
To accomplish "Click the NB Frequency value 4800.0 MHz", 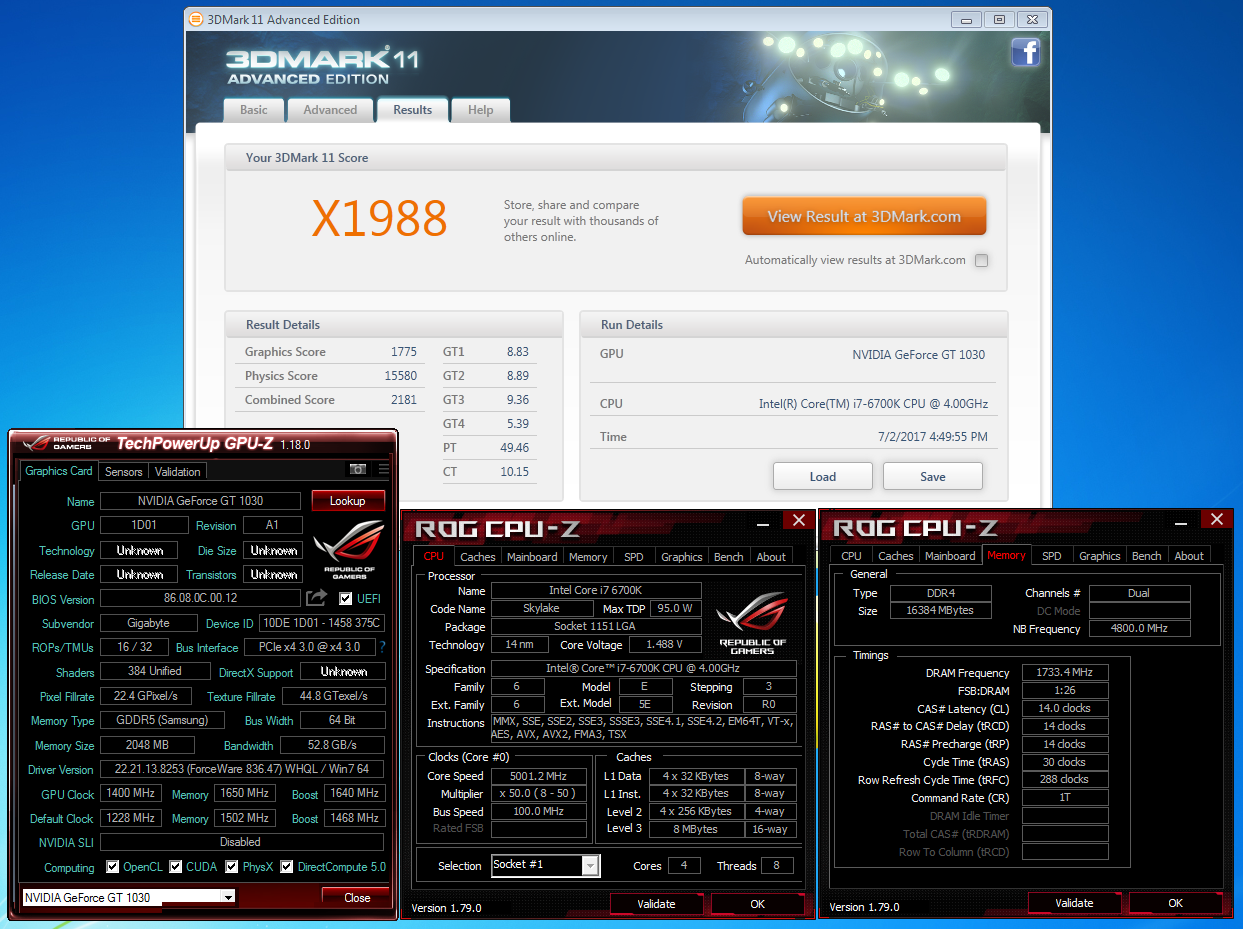I will 1140,629.
